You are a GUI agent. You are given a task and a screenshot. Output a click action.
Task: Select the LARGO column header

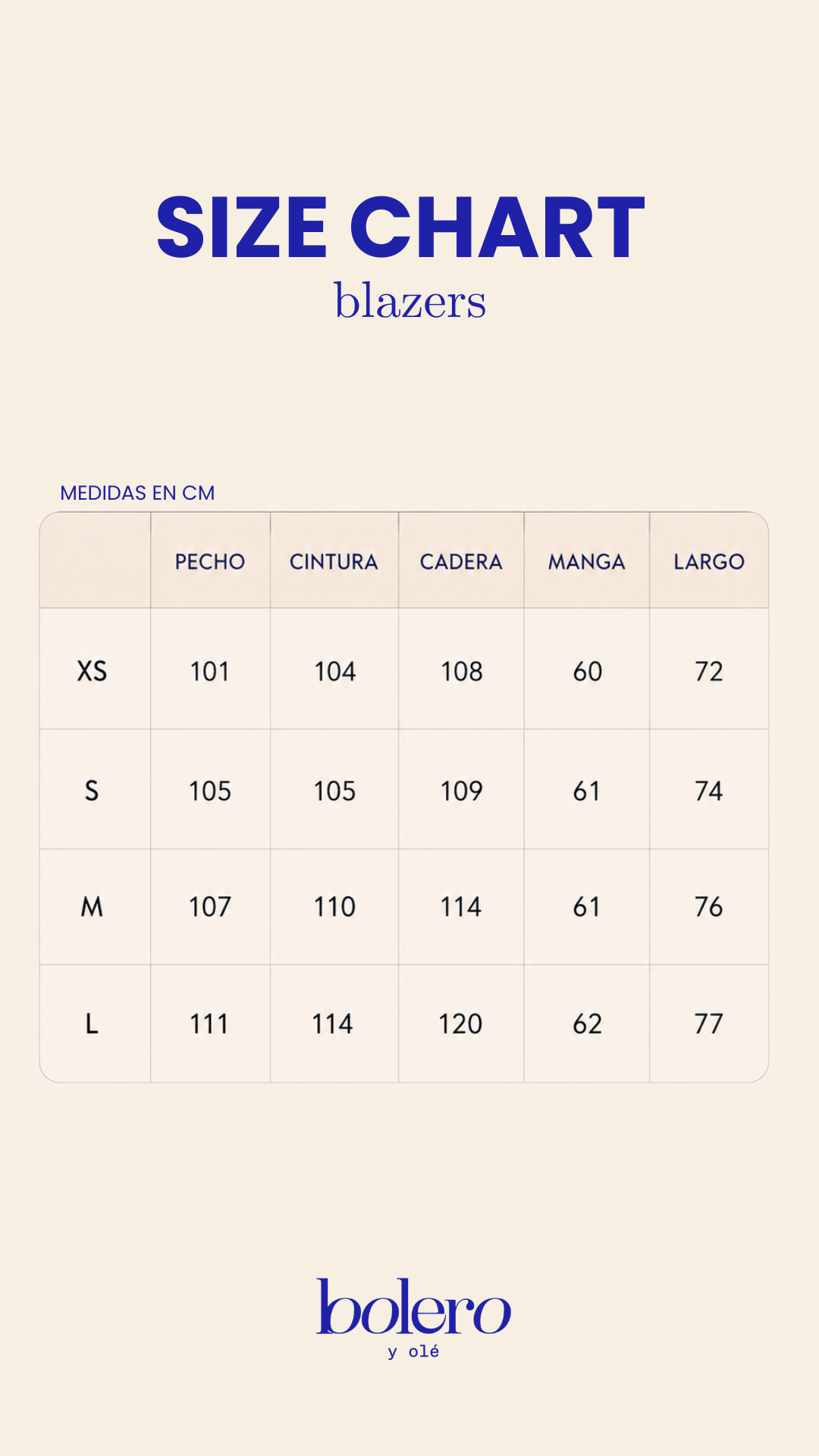(709, 562)
